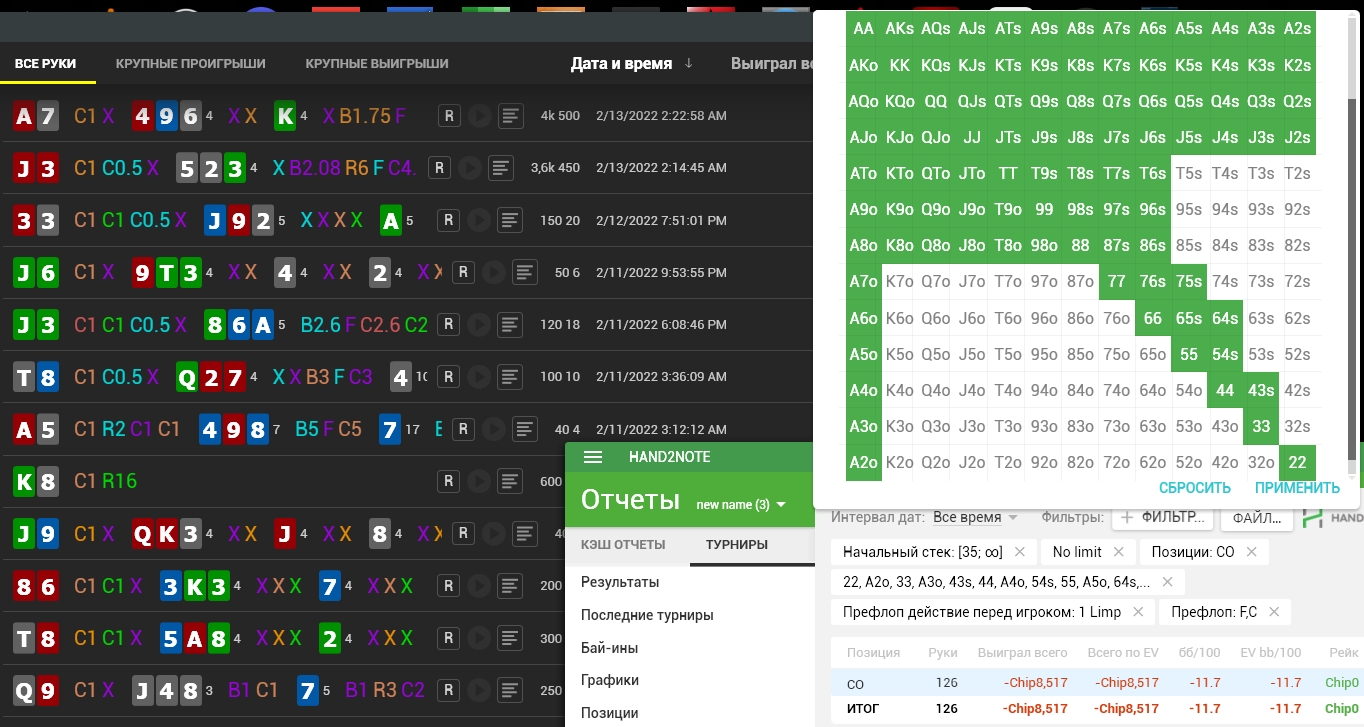Open notes icon for the 9:53:55 PM hand
This screenshot has width=1364, height=727.
(x=524, y=272)
